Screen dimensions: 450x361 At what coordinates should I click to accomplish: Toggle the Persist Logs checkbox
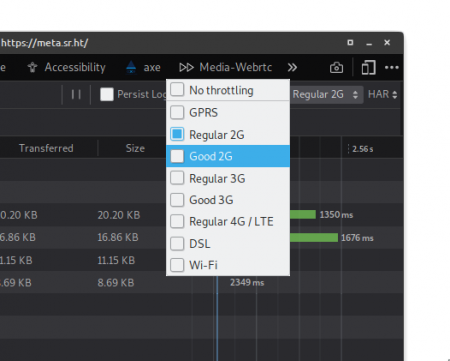pos(107,94)
